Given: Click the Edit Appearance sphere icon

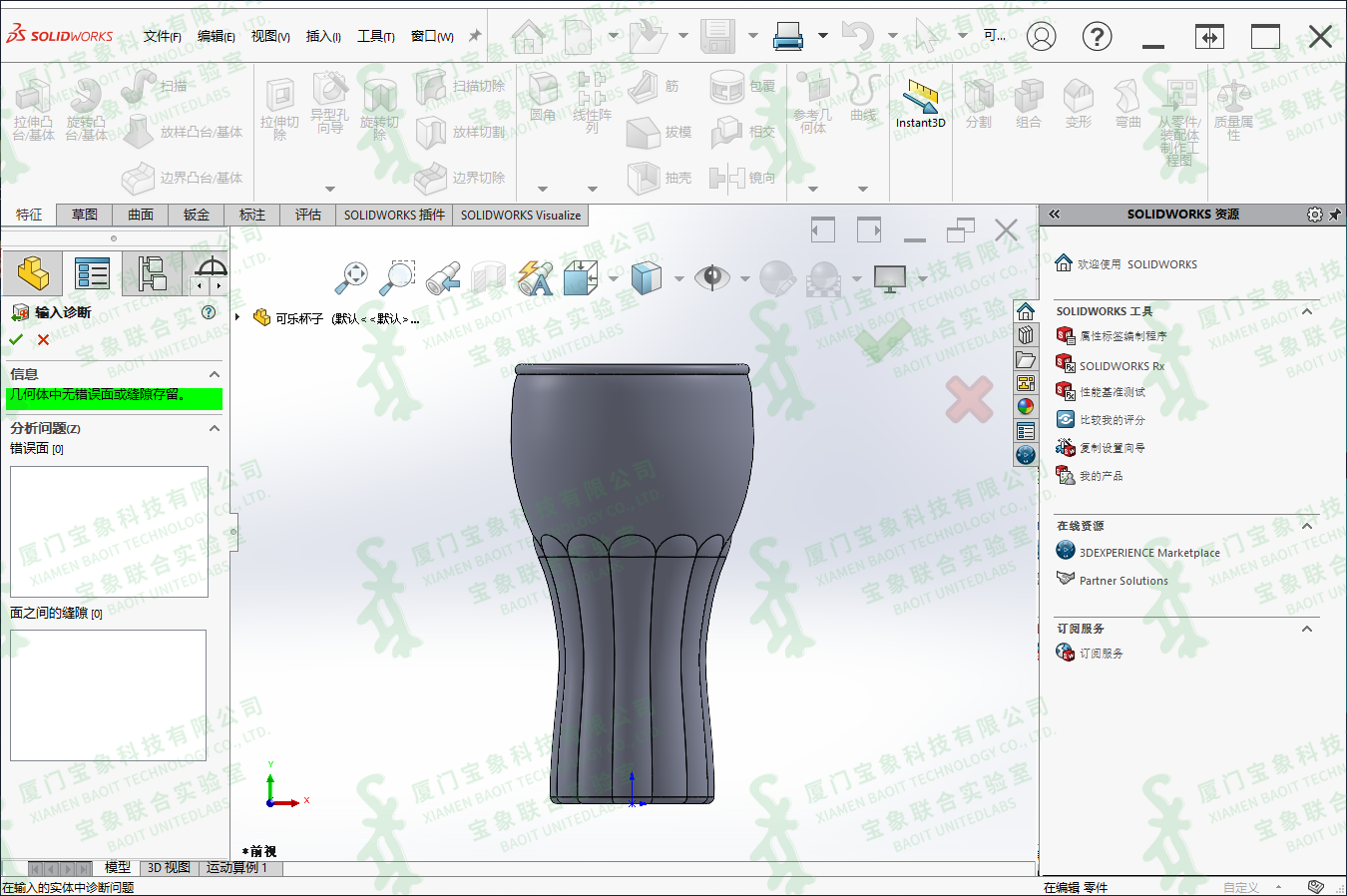Looking at the screenshot, I should point(776,277).
